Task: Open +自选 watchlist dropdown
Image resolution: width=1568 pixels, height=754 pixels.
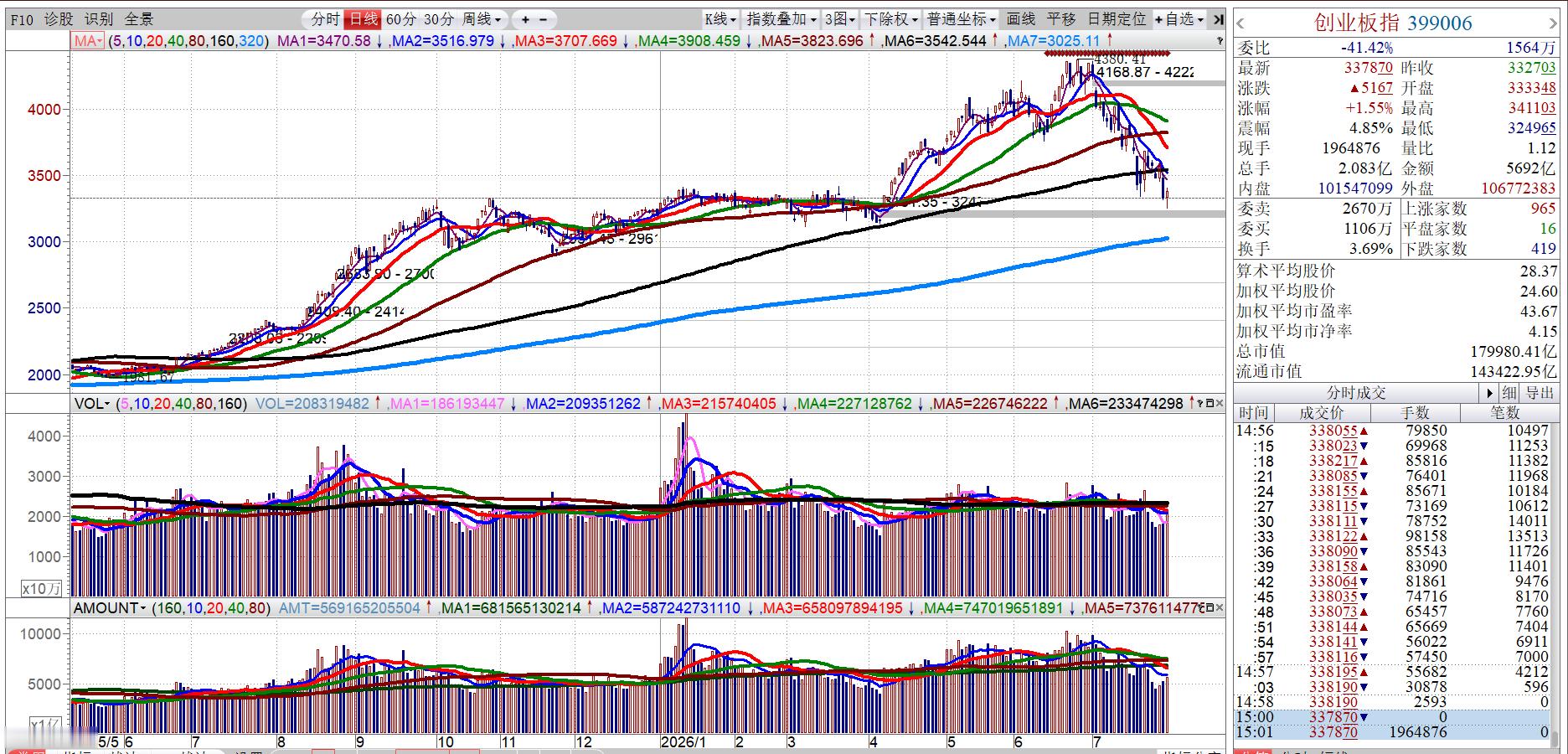Action: tap(1179, 19)
